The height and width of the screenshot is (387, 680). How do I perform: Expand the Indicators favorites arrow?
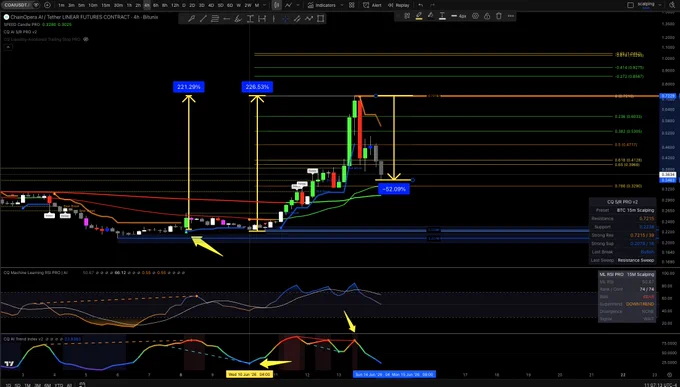click(x=342, y=5)
